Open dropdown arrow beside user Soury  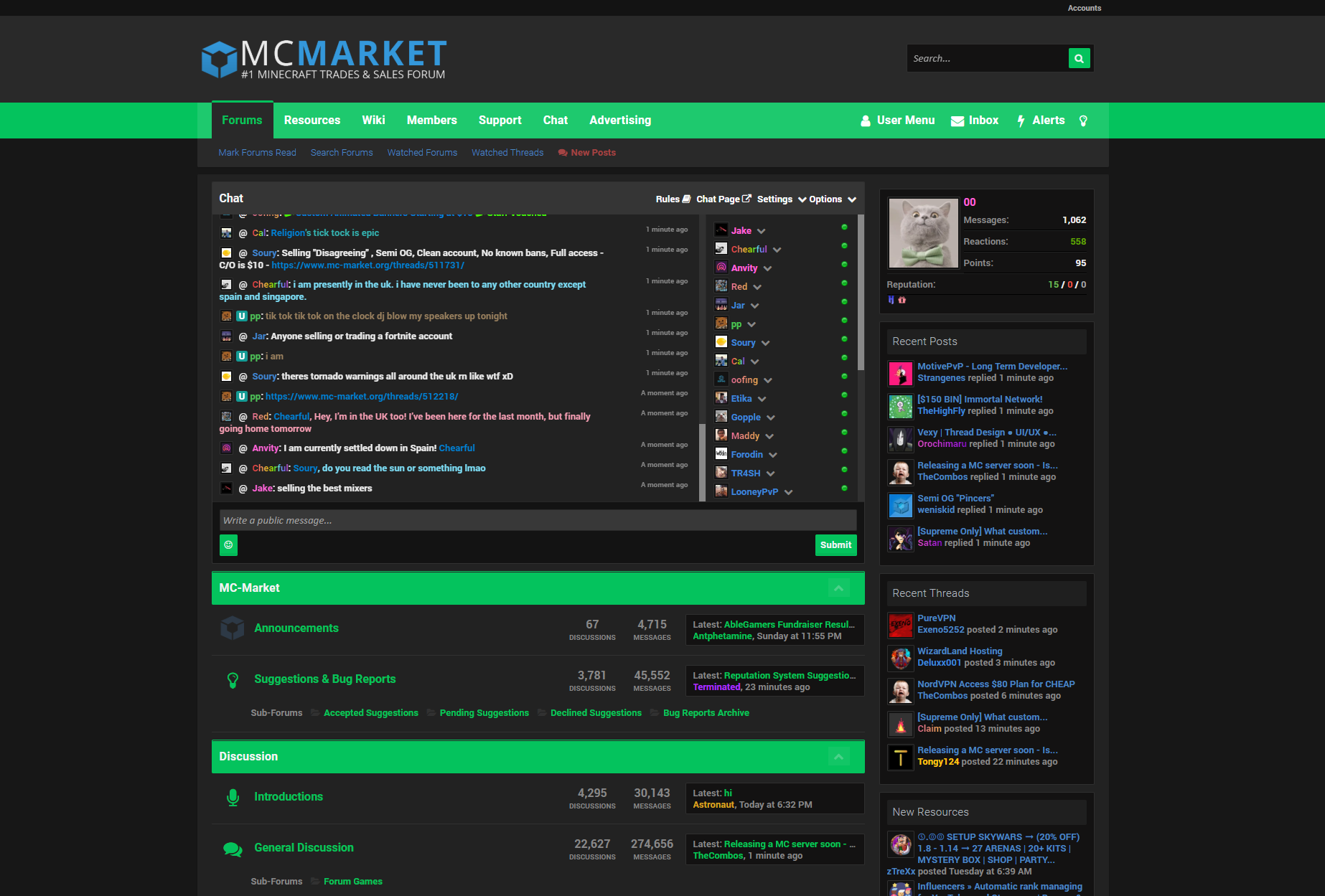[x=765, y=343]
